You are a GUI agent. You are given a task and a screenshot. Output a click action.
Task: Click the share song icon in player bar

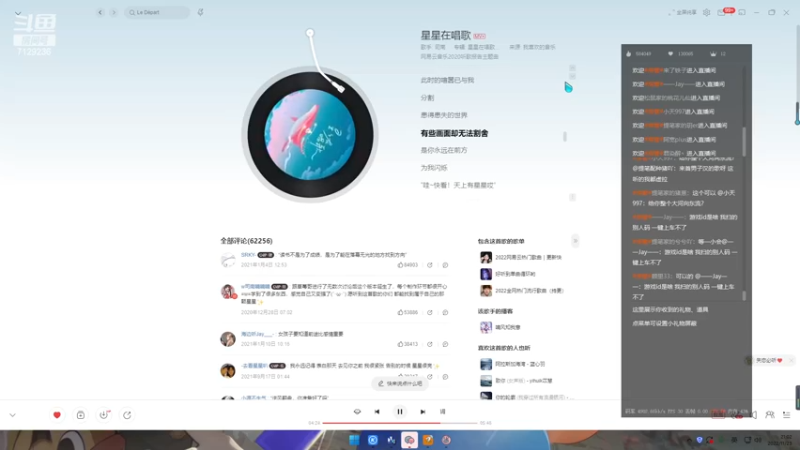(x=127, y=415)
